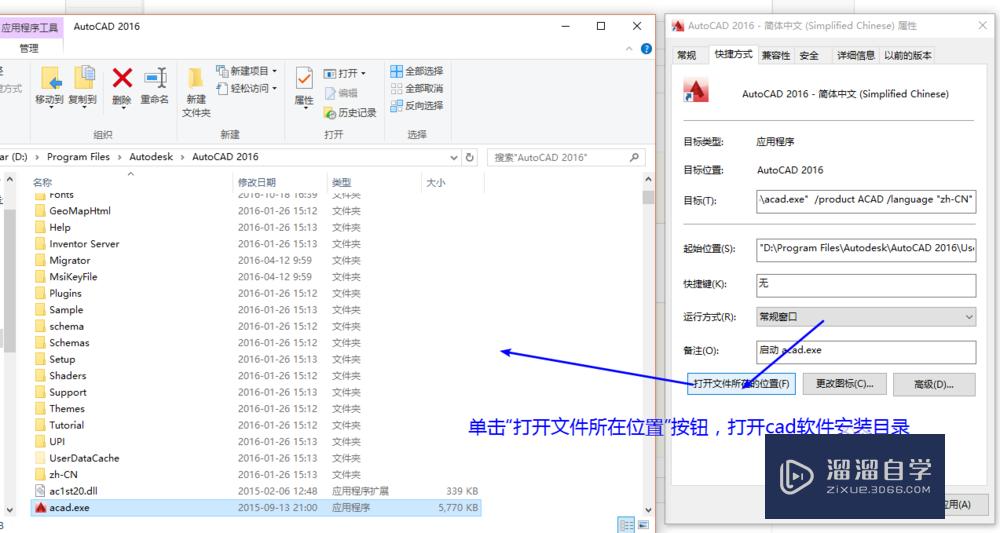The width and height of the screenshot is (1000, 533).
Task: Sort by the Type (类型) column header
Action: [341, 182]
